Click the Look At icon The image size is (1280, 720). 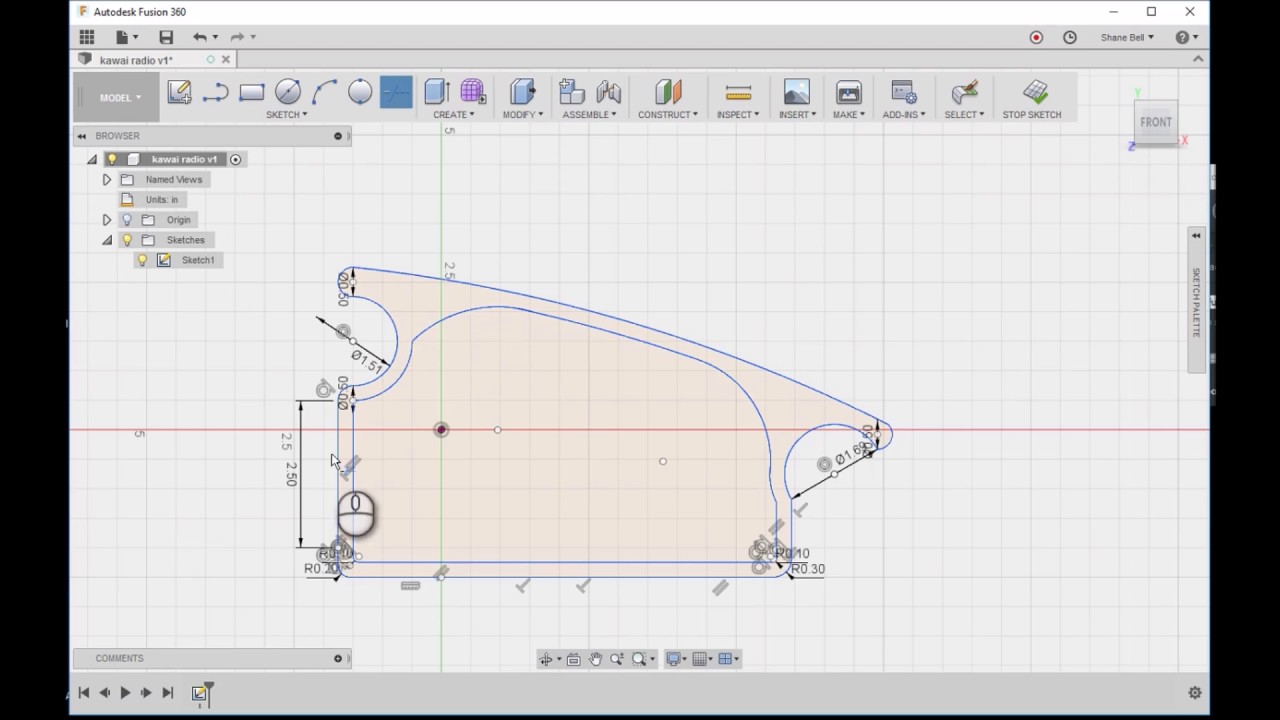pyautogui.click(x=574, y=659)
